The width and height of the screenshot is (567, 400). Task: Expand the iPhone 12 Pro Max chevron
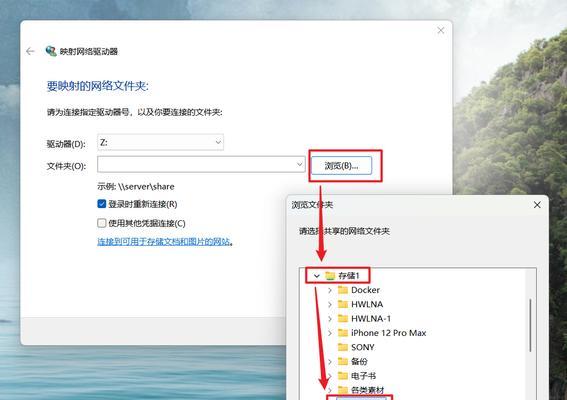(330, 333)
